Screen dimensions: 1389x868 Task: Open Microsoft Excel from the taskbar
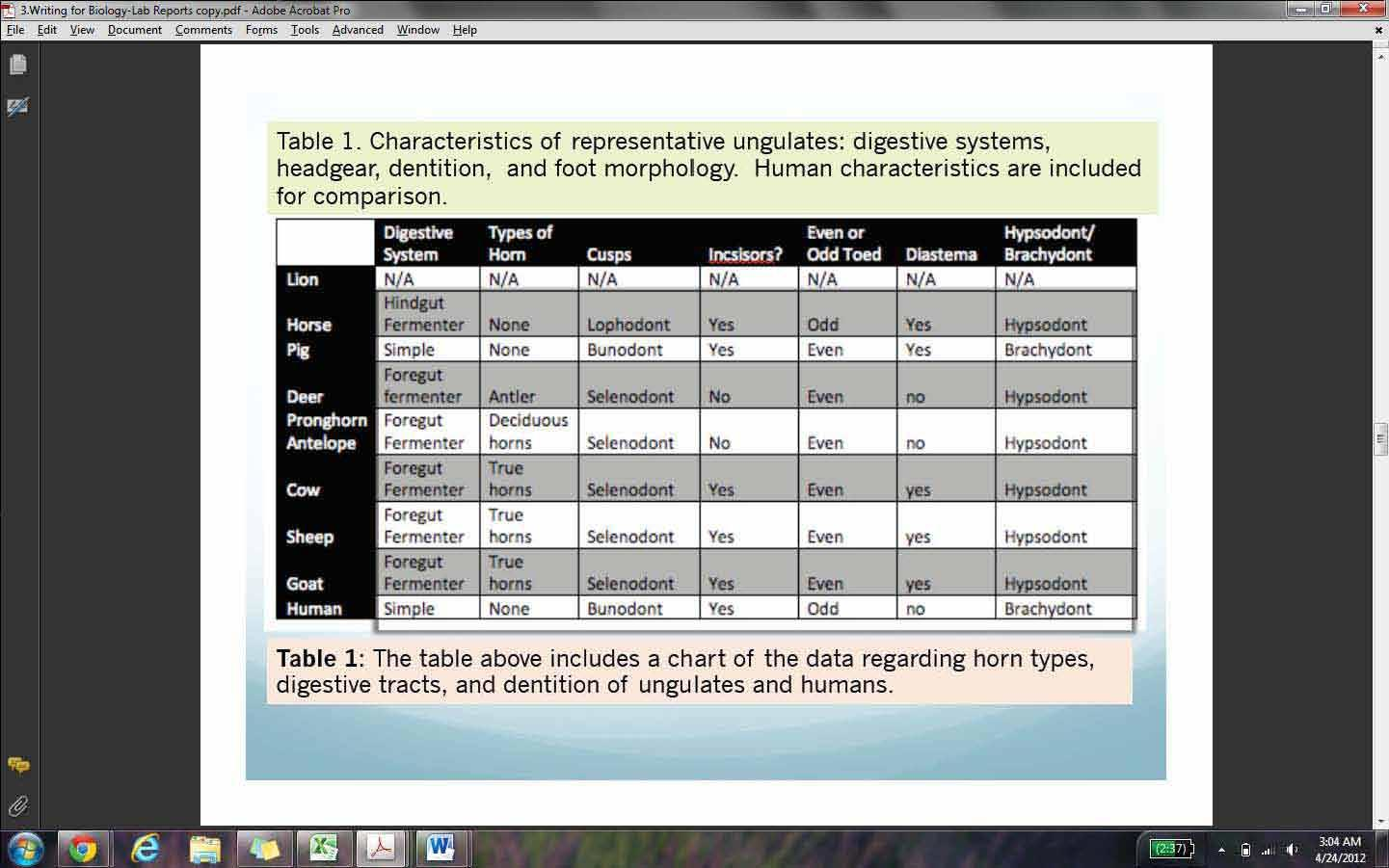323,848
